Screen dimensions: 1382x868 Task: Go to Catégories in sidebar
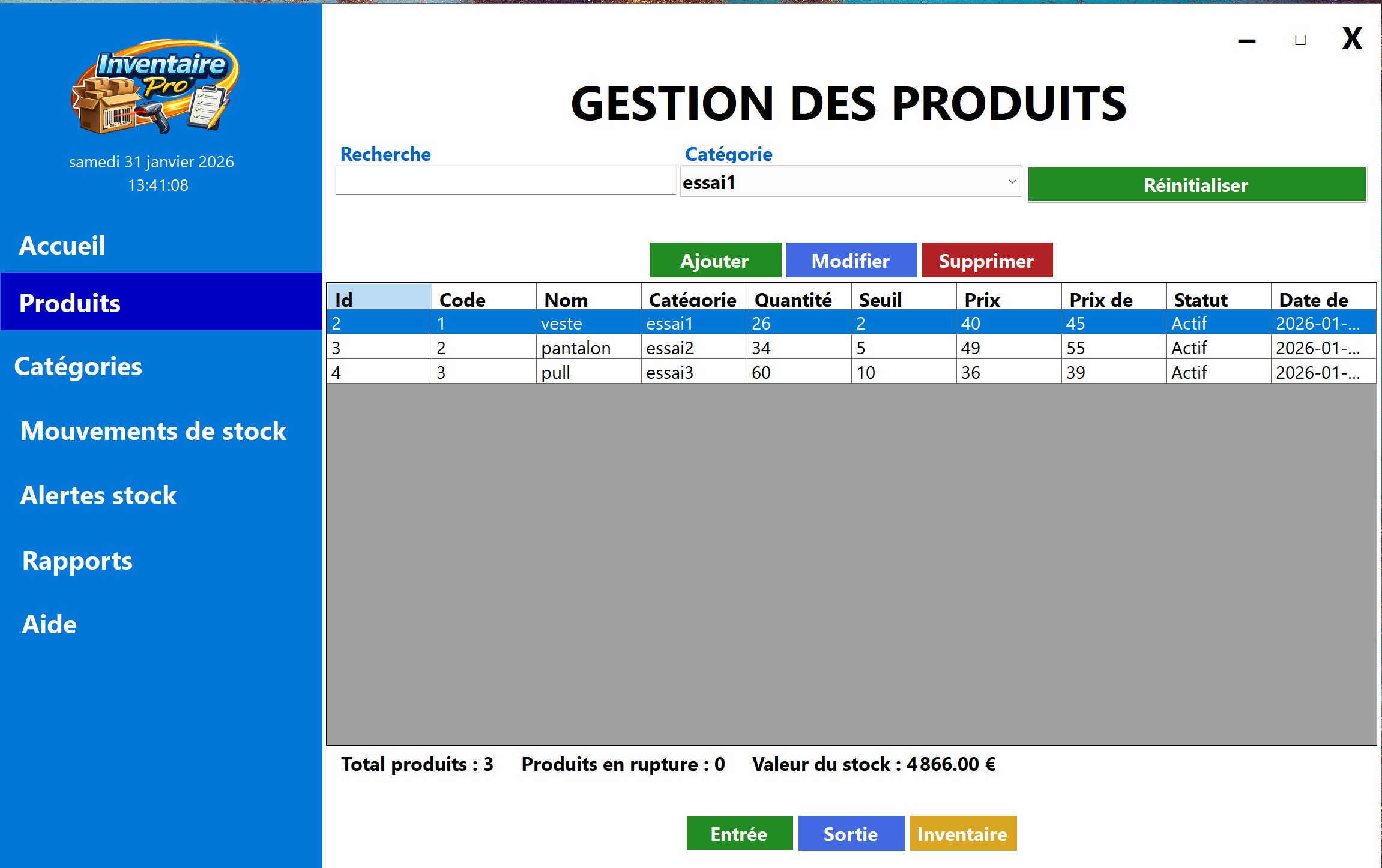[78, 367]
